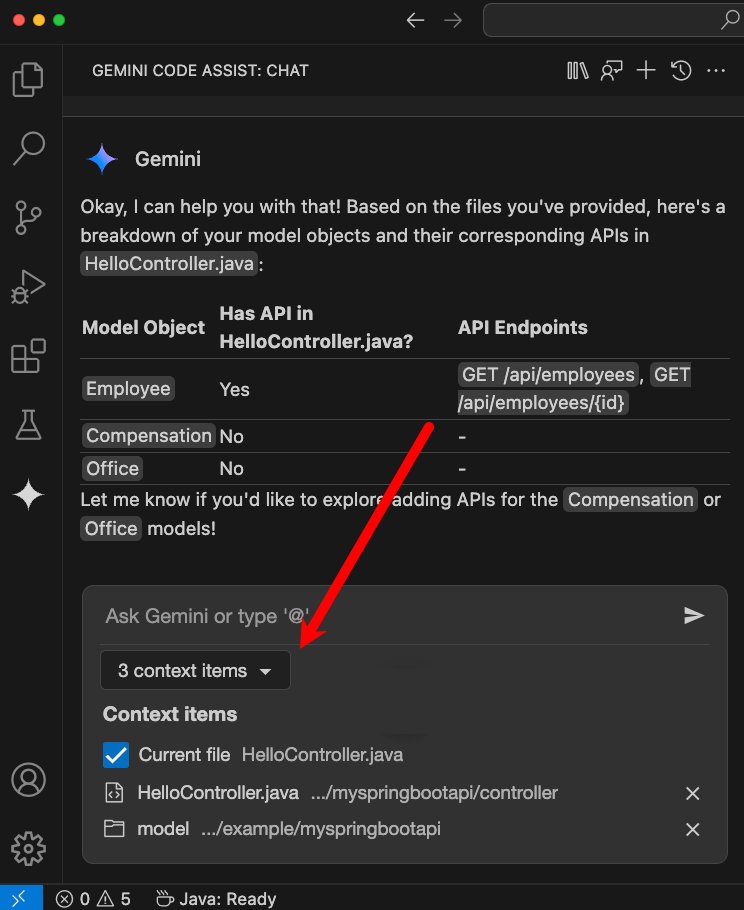This screenshot has width=744, height=910.
Task: Click the Gemini sparkle avatar icon
Action: point(102,159)
